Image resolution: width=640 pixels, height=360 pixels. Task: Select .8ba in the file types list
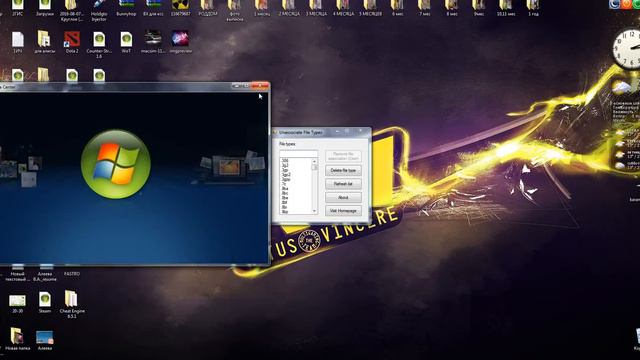coord(285,189)
